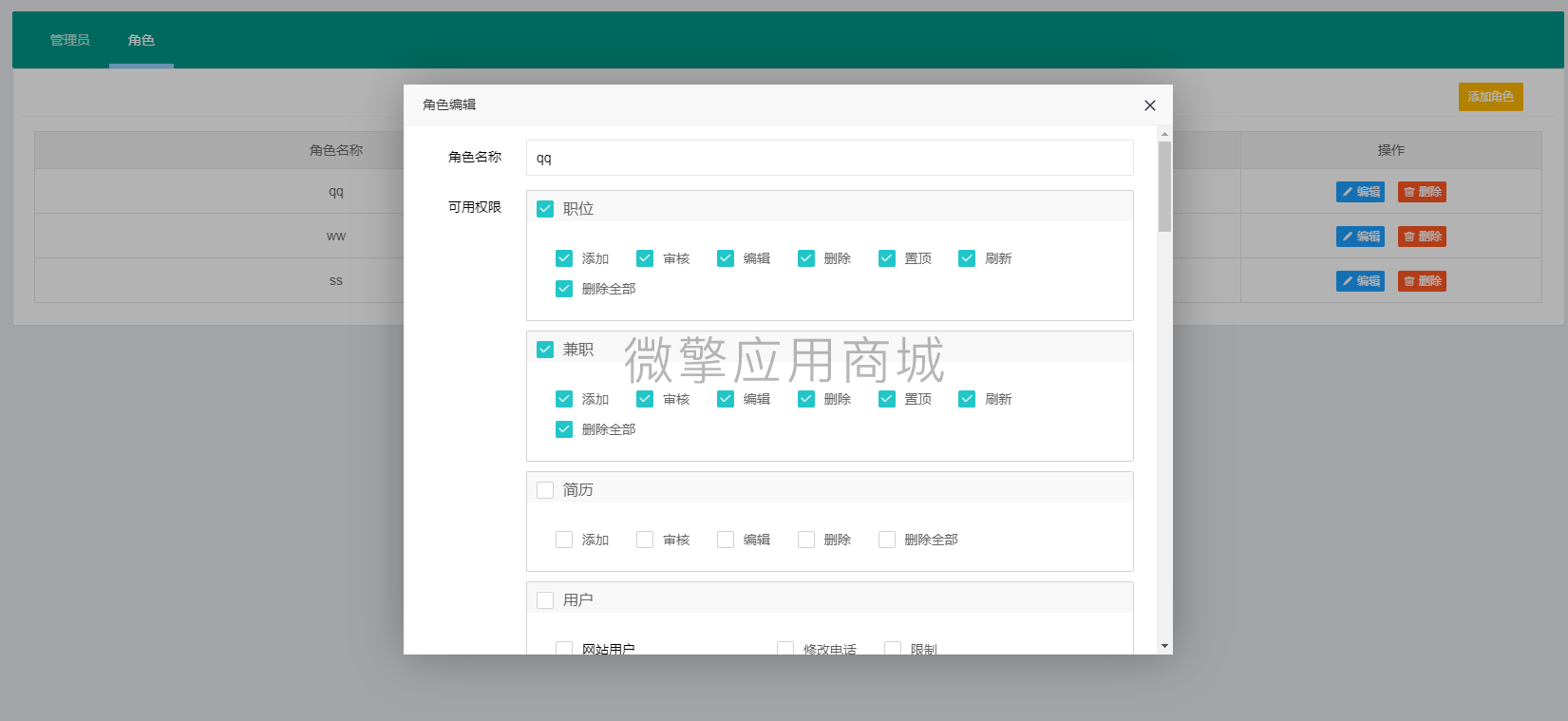Click the dialog vertical scrollbar thumb

[1164, 186]
